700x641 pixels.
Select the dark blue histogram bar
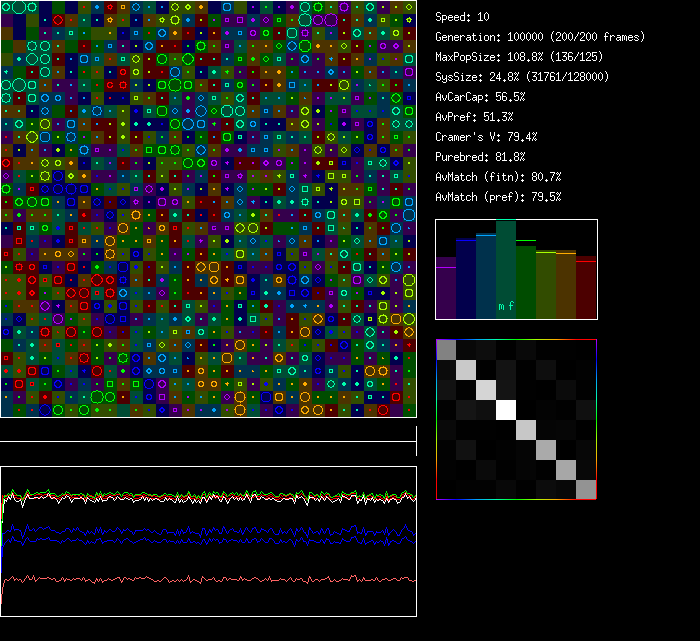coord(466,280)
